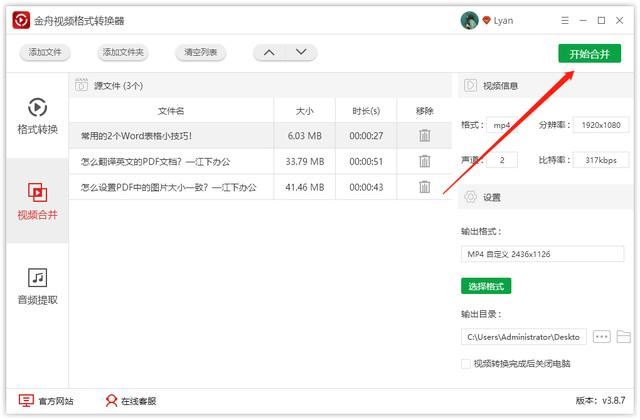Click the 输出格式 field showing MP4 自定义 2436x1126
The image size is (640, 420).
click(542, 254)
